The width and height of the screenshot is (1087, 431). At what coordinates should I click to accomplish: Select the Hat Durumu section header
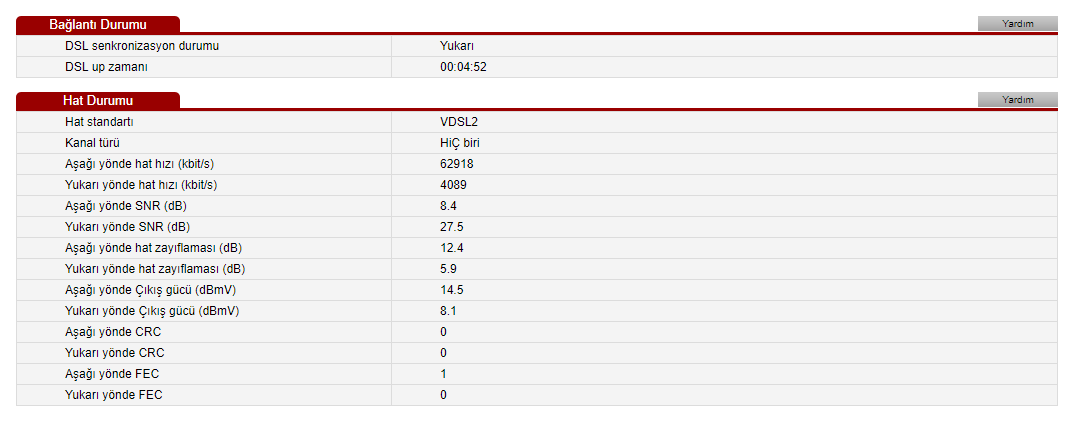(x=98, y=100)
